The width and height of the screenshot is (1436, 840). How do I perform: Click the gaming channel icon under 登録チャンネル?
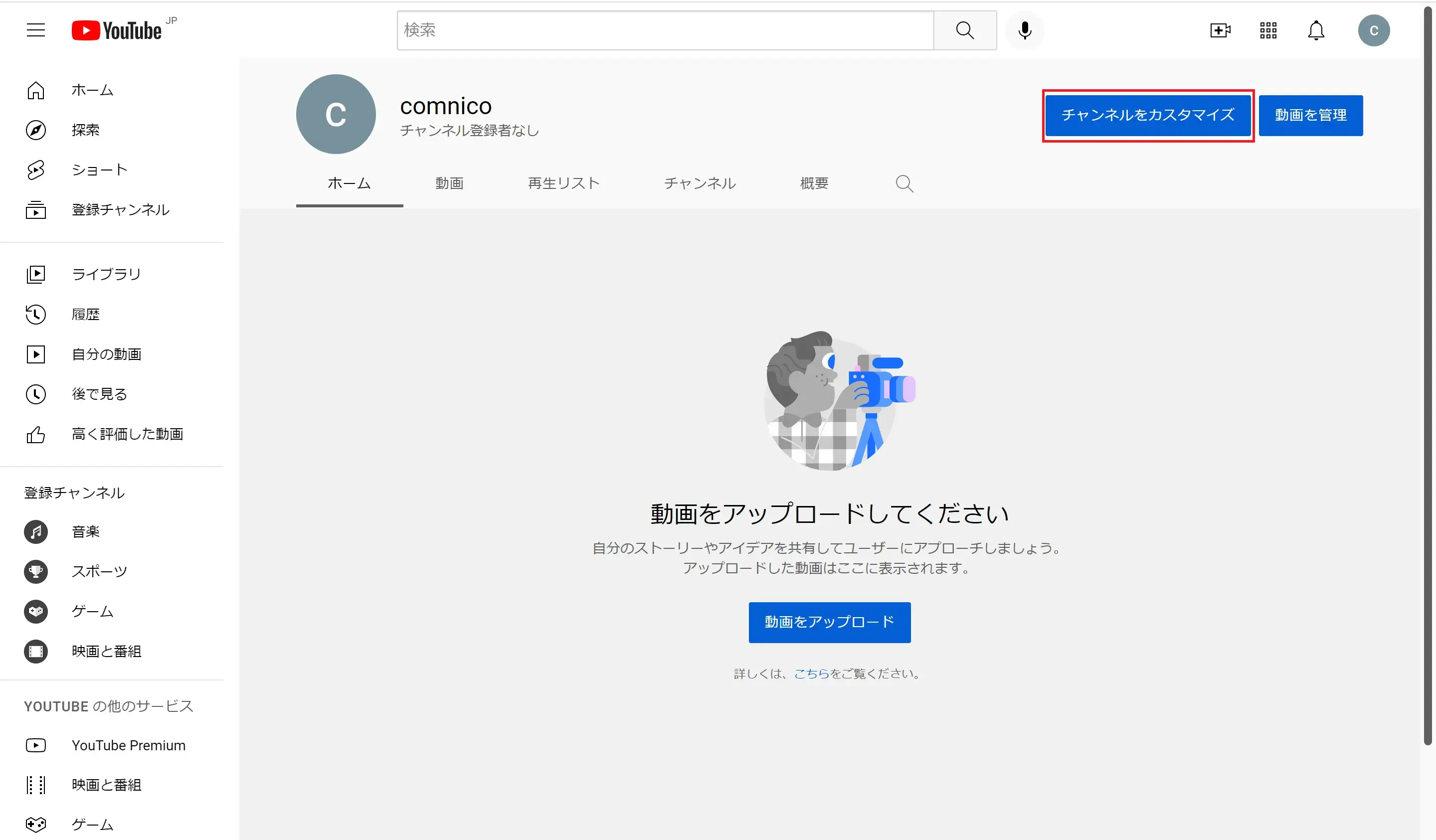[36, 612]
